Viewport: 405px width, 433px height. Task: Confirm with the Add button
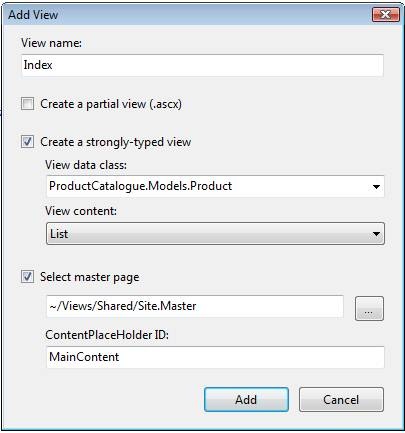tap(246, 399)
